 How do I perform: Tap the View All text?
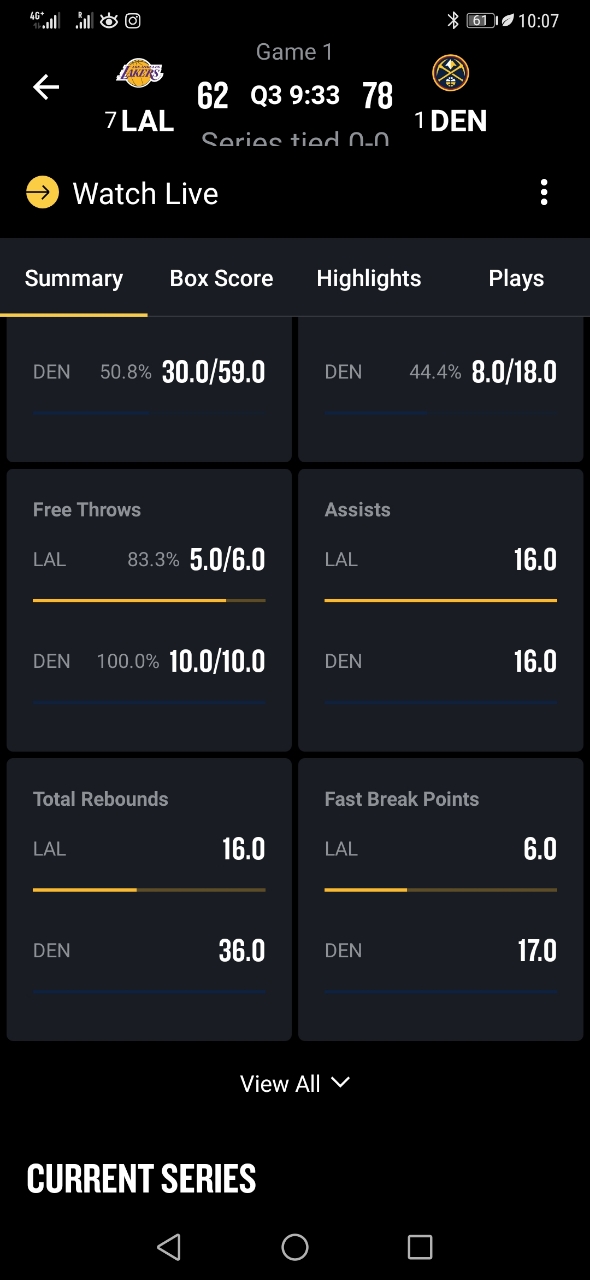pos(280,1084)
